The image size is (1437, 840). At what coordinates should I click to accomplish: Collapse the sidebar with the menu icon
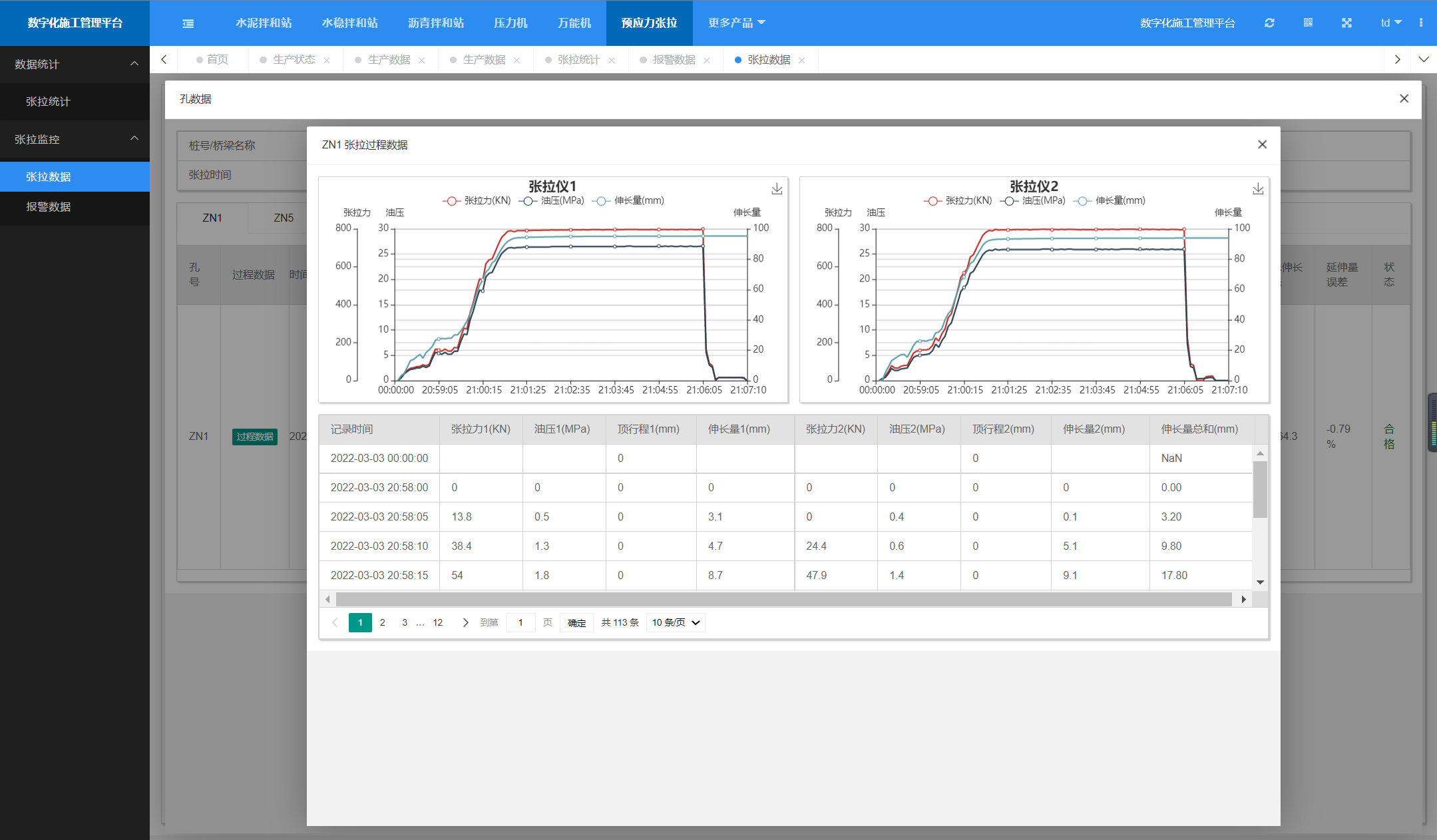188,23
